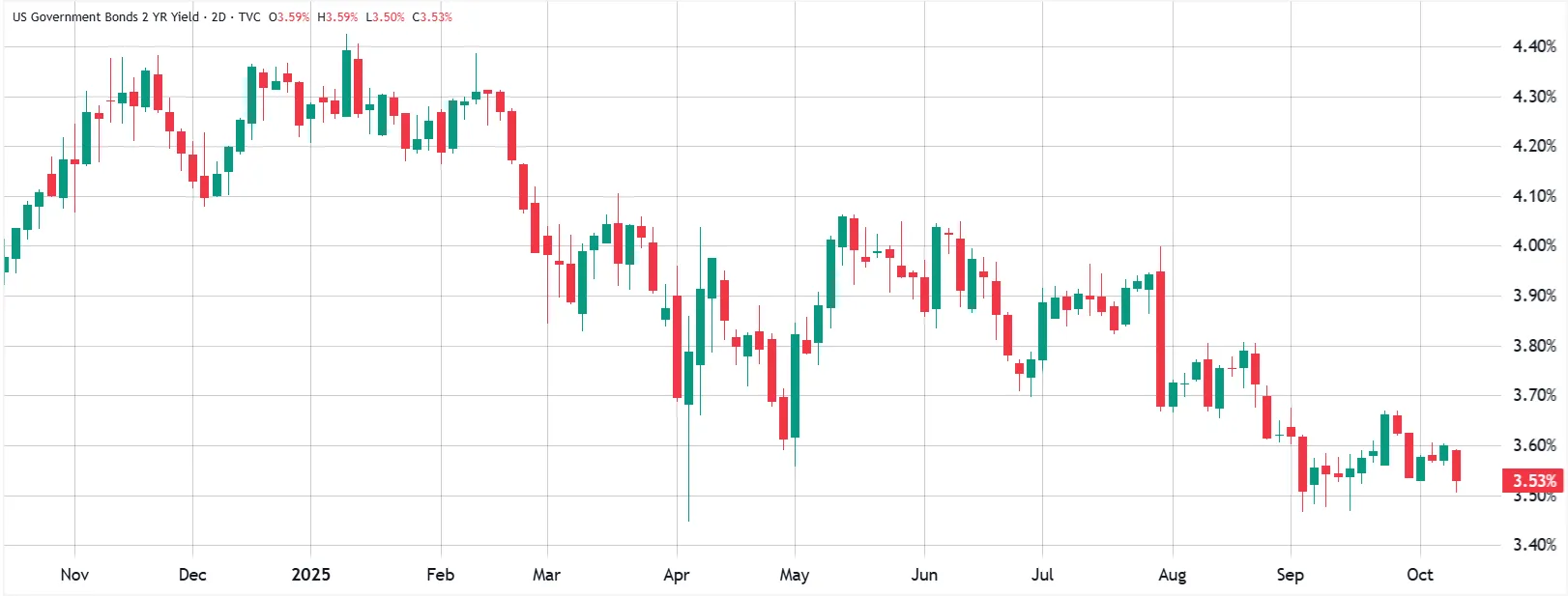Click the TVC source label

pyautogui.click(x=249, y=17)
